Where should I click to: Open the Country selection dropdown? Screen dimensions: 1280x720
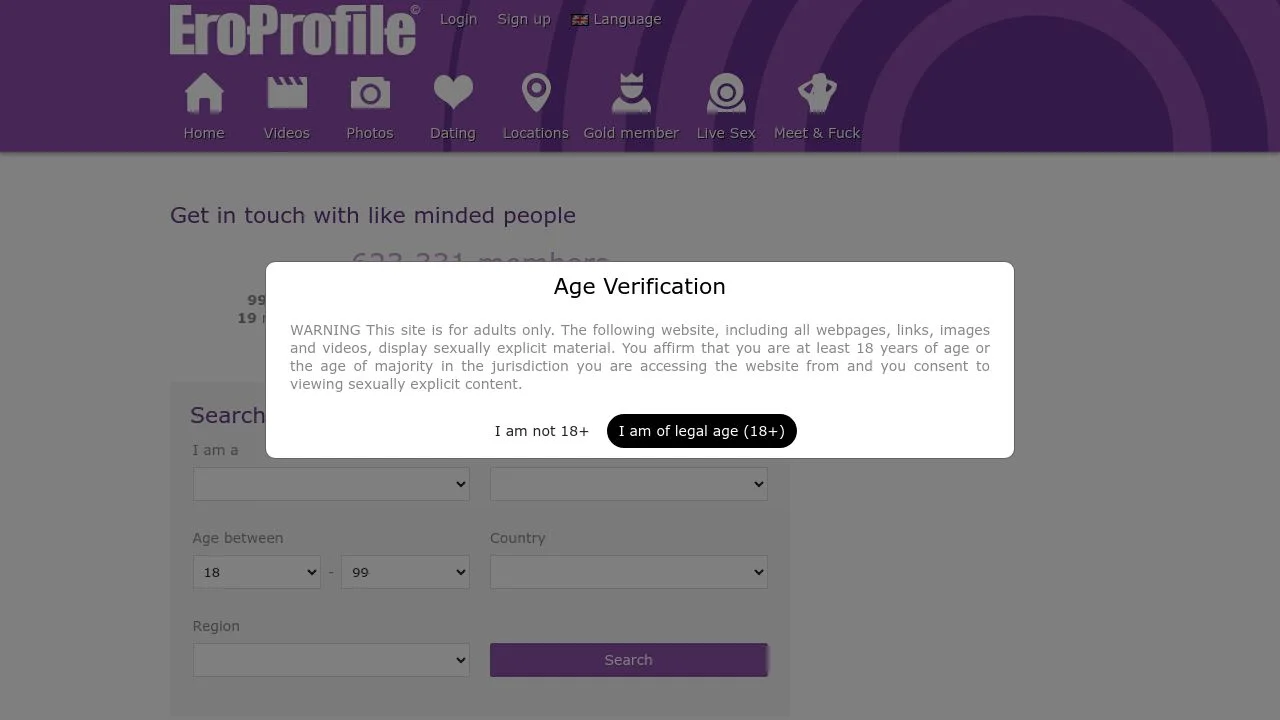tap(628, 572)
